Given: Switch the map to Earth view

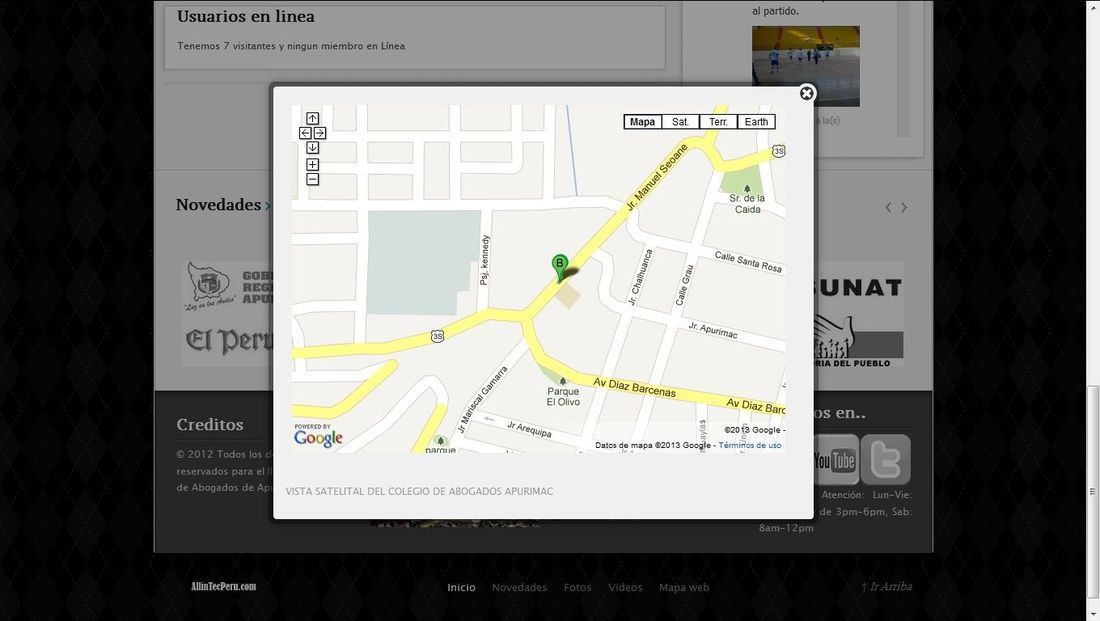Looking at the screenshot, I should tap(756, 122).
